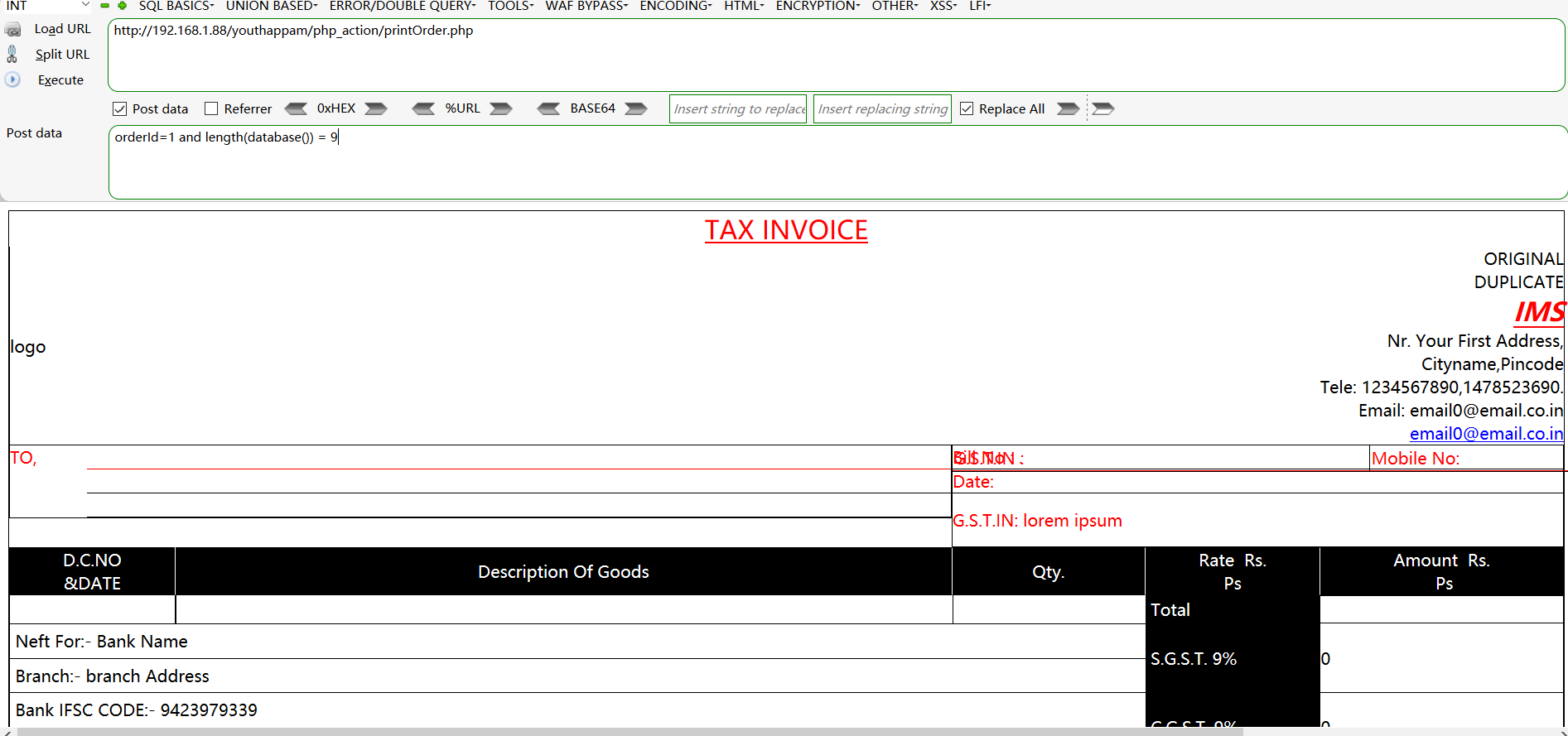Image resolution: width=1568 pixels, height=736 pixels.
Task: Click the email0@email.co.in link
Action: click(x=1486, y=434)
